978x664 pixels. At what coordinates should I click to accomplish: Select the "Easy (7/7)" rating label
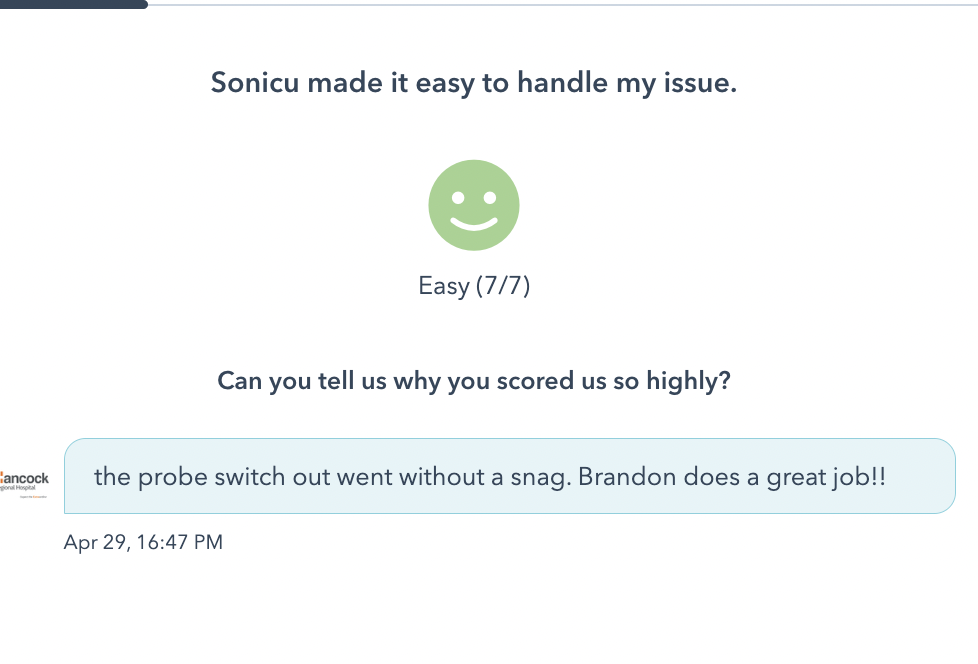(x=474, y=286)
